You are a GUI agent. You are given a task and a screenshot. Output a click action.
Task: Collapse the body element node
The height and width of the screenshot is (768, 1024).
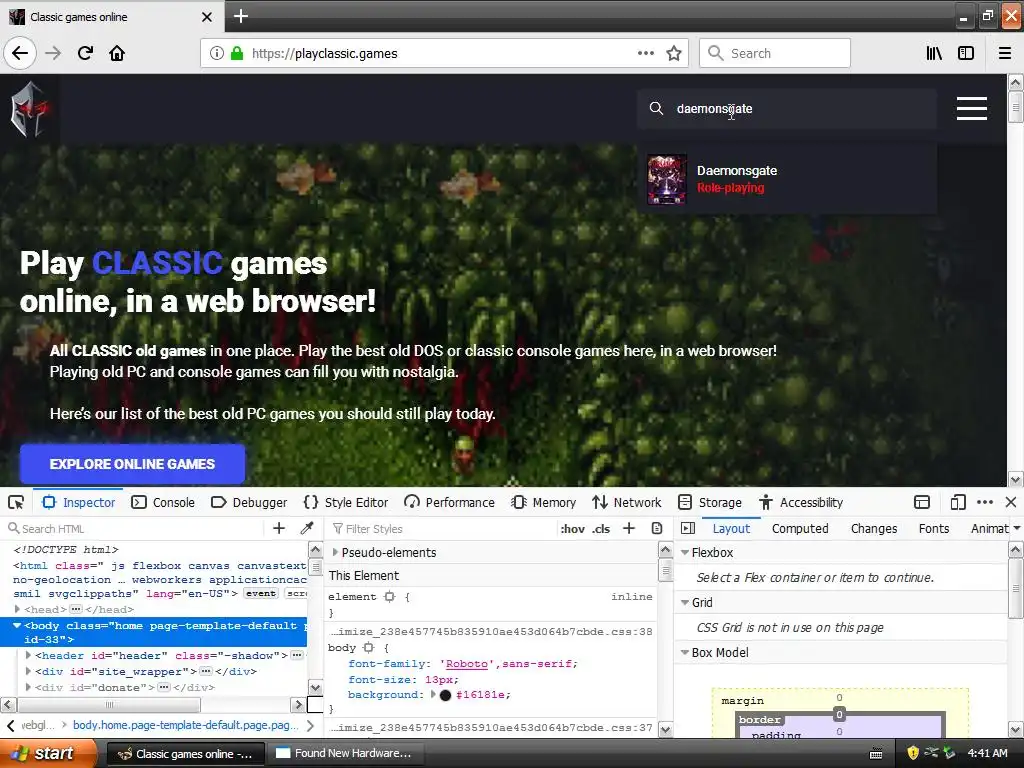(17, 626)
